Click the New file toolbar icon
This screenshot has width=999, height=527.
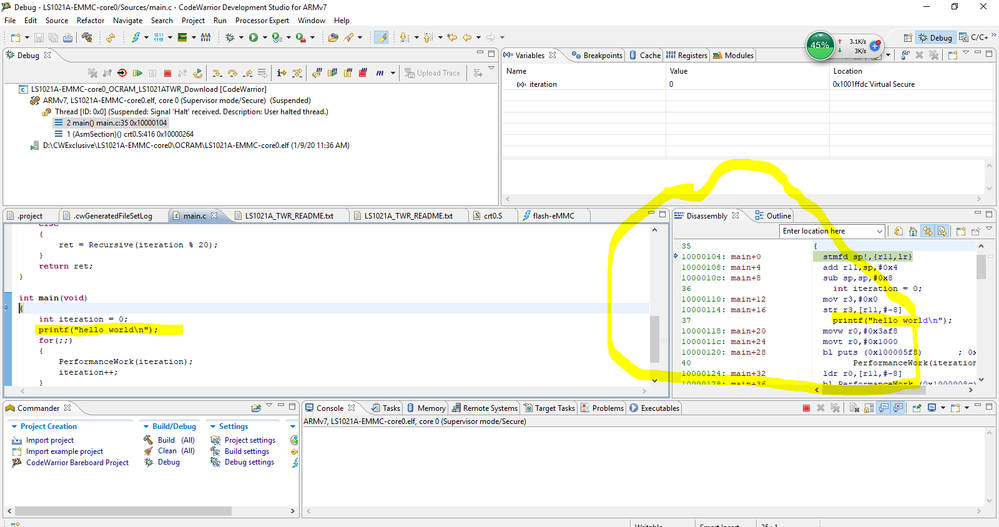15,38
